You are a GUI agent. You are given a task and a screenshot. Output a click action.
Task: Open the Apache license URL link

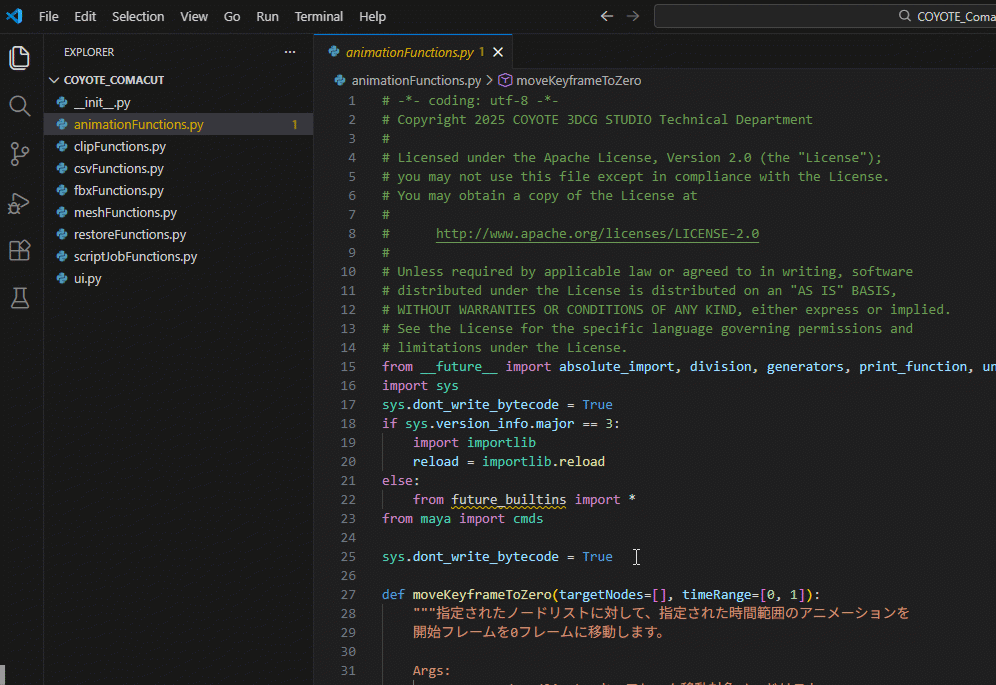point(597,234)
